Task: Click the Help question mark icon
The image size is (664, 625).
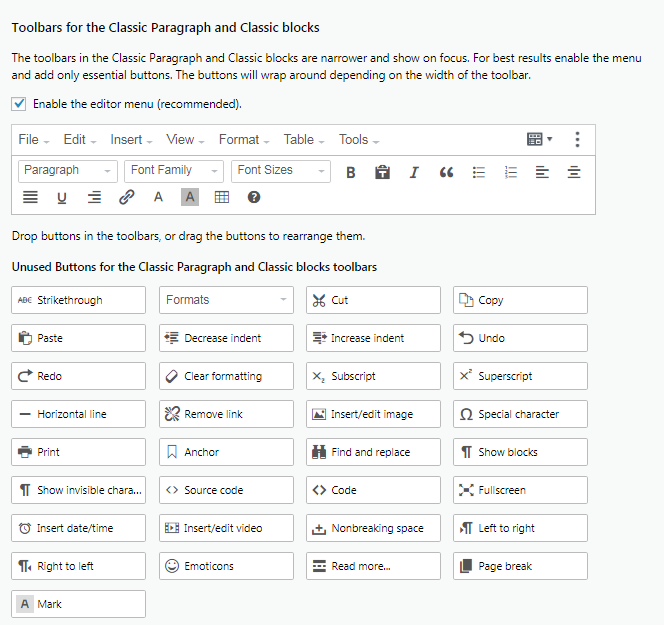Action: tap(254, 197)
